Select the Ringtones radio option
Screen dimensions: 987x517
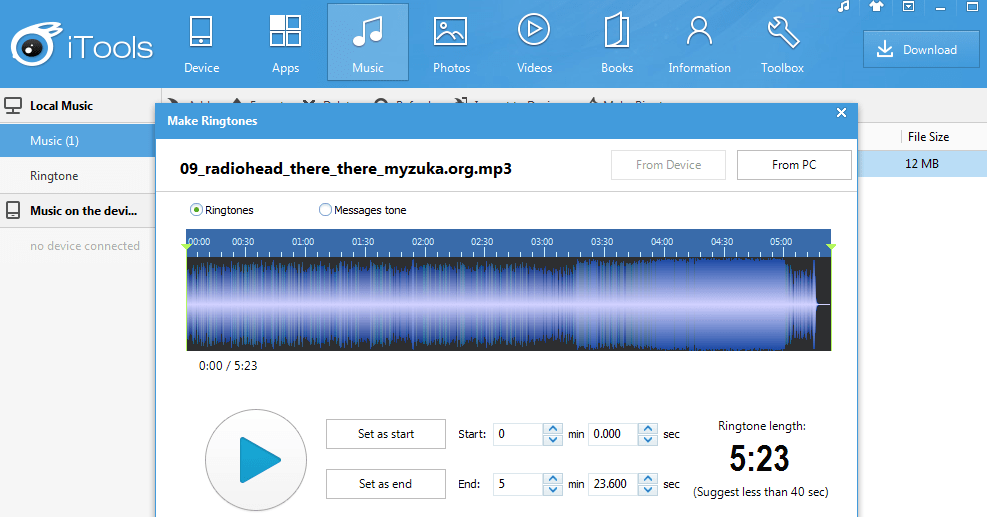click(197, 210)
